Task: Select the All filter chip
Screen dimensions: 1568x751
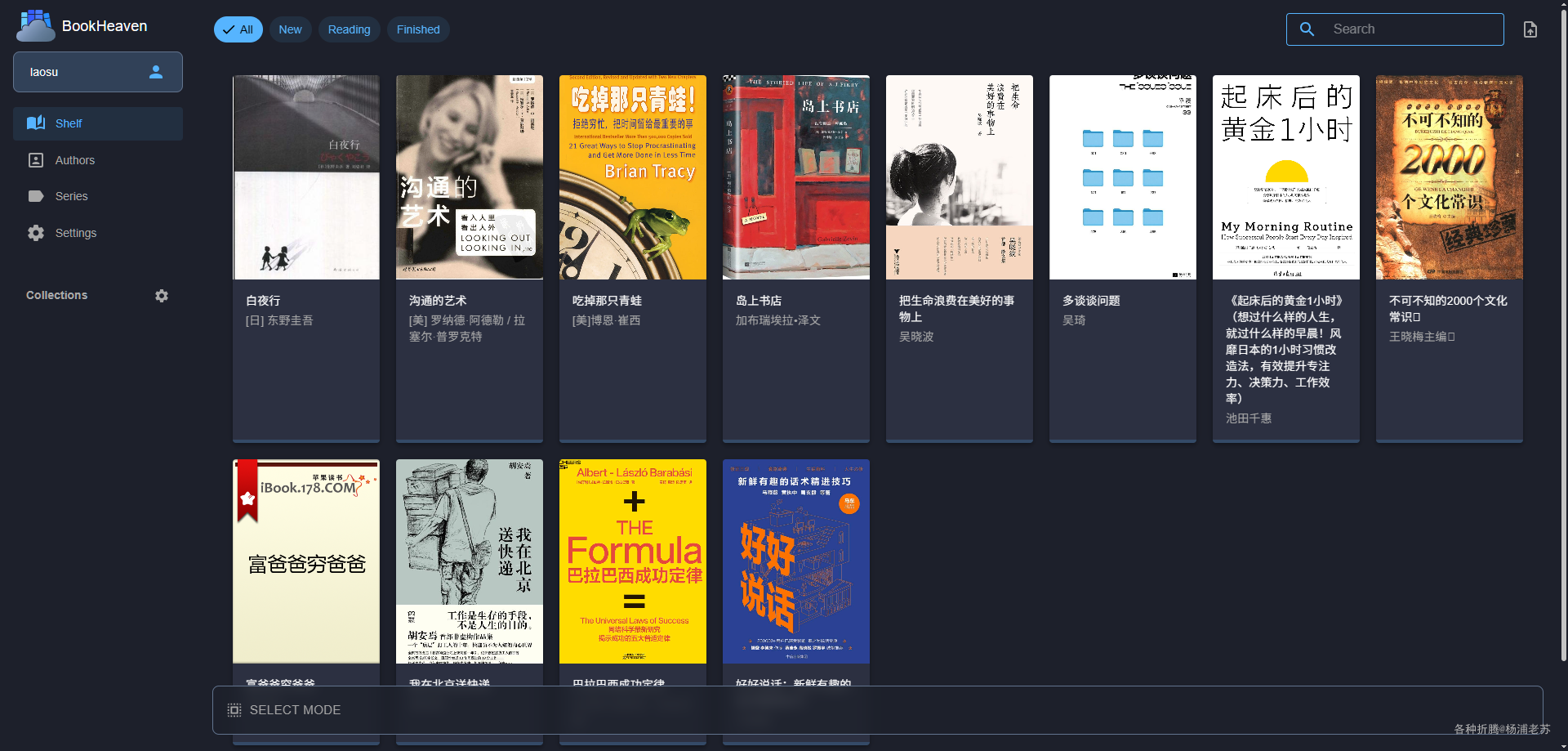Action: point(238,29)
